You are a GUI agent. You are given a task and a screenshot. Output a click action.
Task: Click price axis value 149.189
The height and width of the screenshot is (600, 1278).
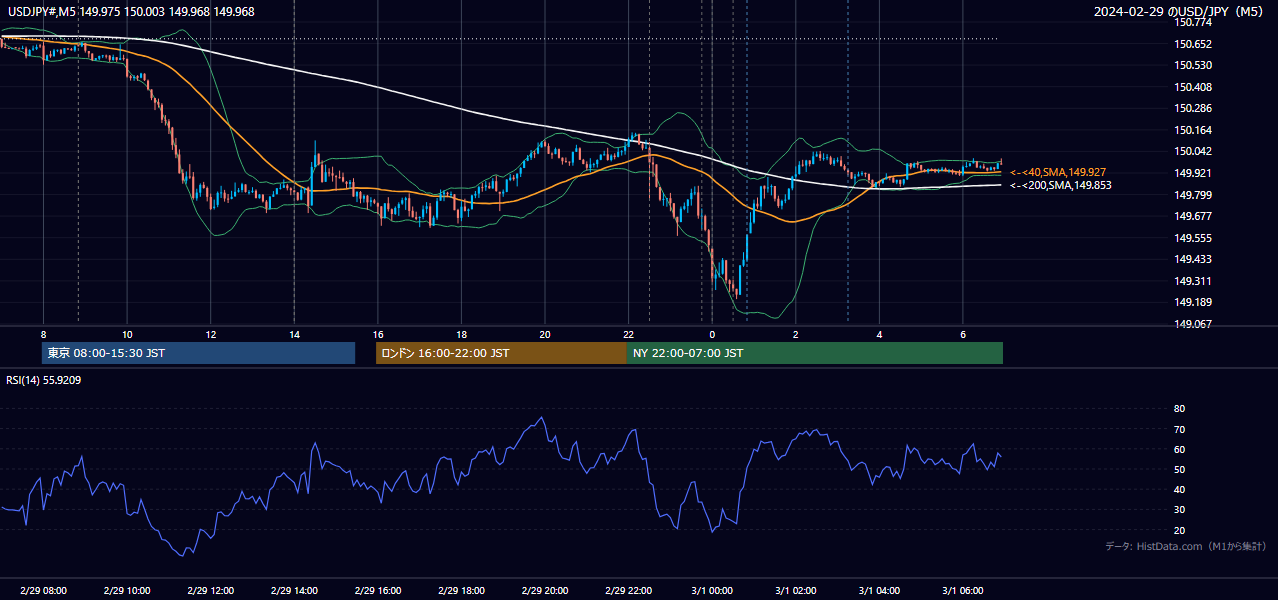click(1193, 302)
